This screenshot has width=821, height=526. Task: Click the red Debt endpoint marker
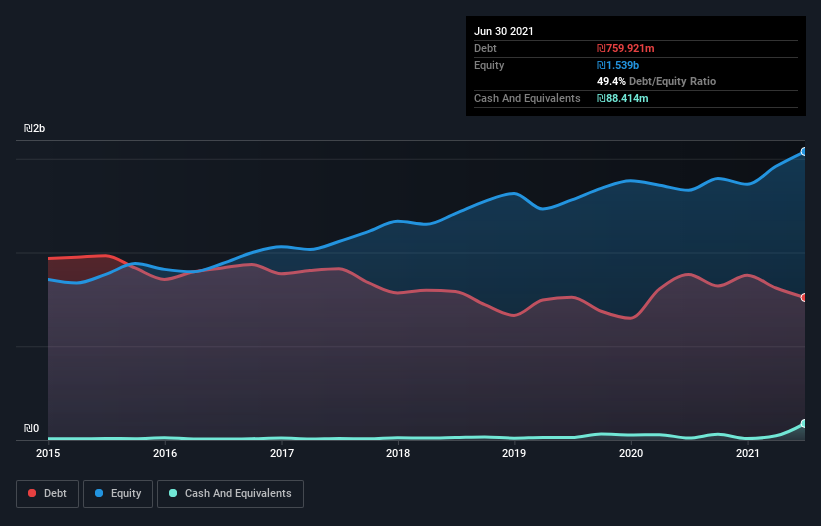point(804,297)
